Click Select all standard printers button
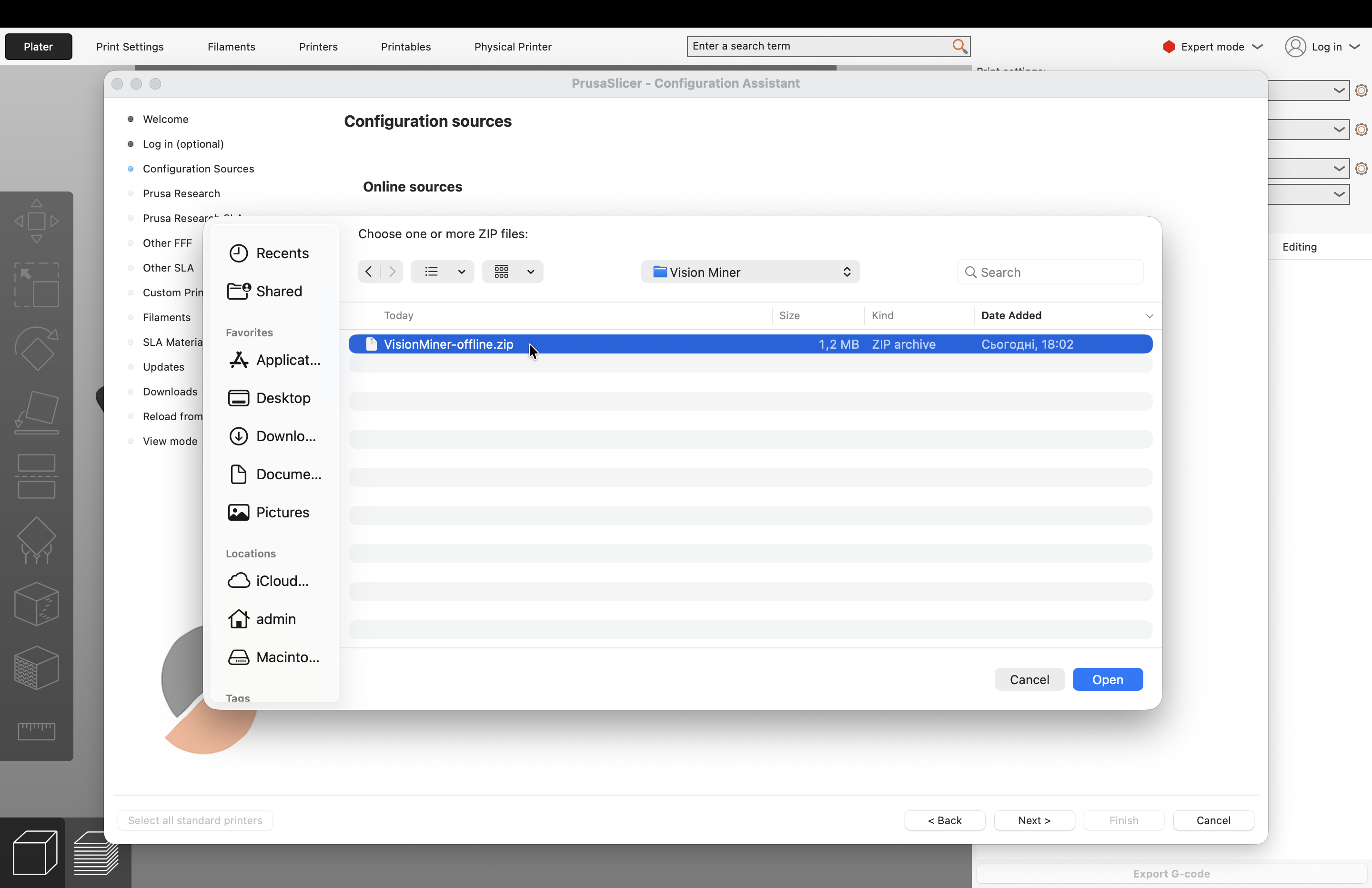The width and height of the screenshot is (1372, 888). click(195, 820)
